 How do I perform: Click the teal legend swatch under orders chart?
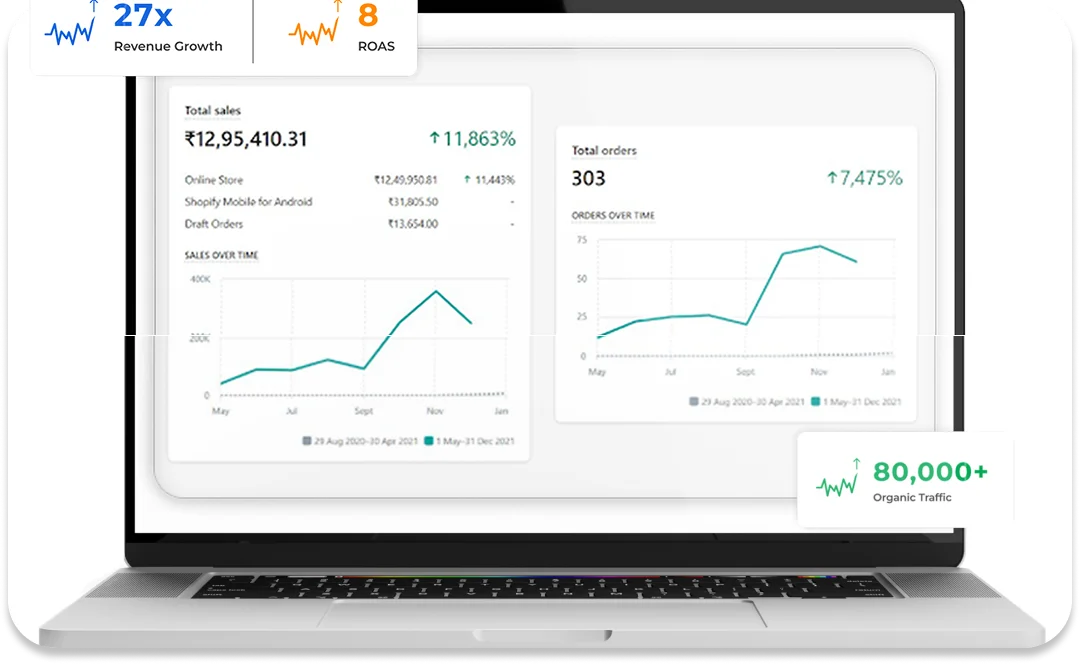[x=816, y=401]
